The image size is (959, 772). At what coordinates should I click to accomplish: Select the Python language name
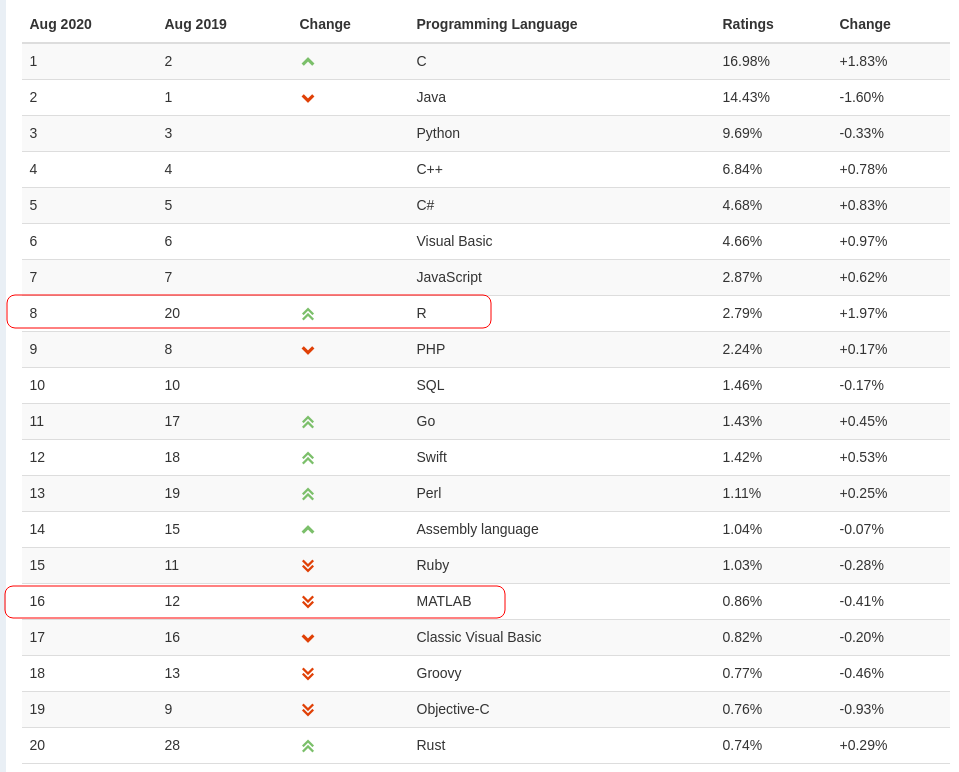point(438,133)
